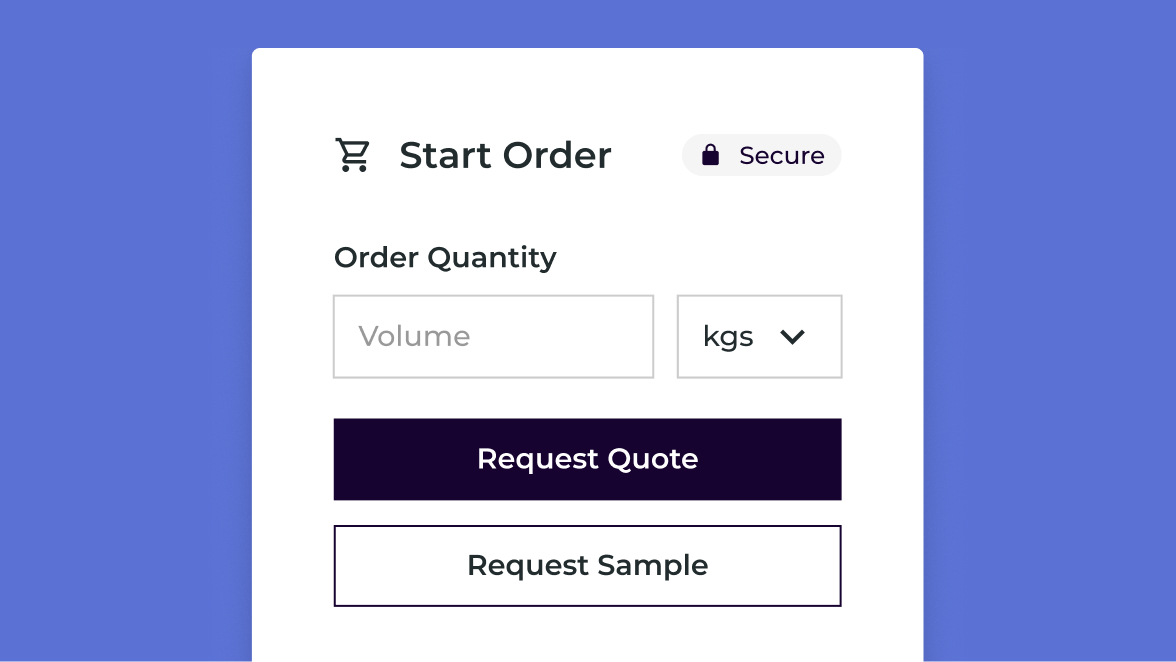This screenshot has height=662, width=1176.
Task: Select the Secure badge pill
Action: pyautogui.click(x=761, y=155)
